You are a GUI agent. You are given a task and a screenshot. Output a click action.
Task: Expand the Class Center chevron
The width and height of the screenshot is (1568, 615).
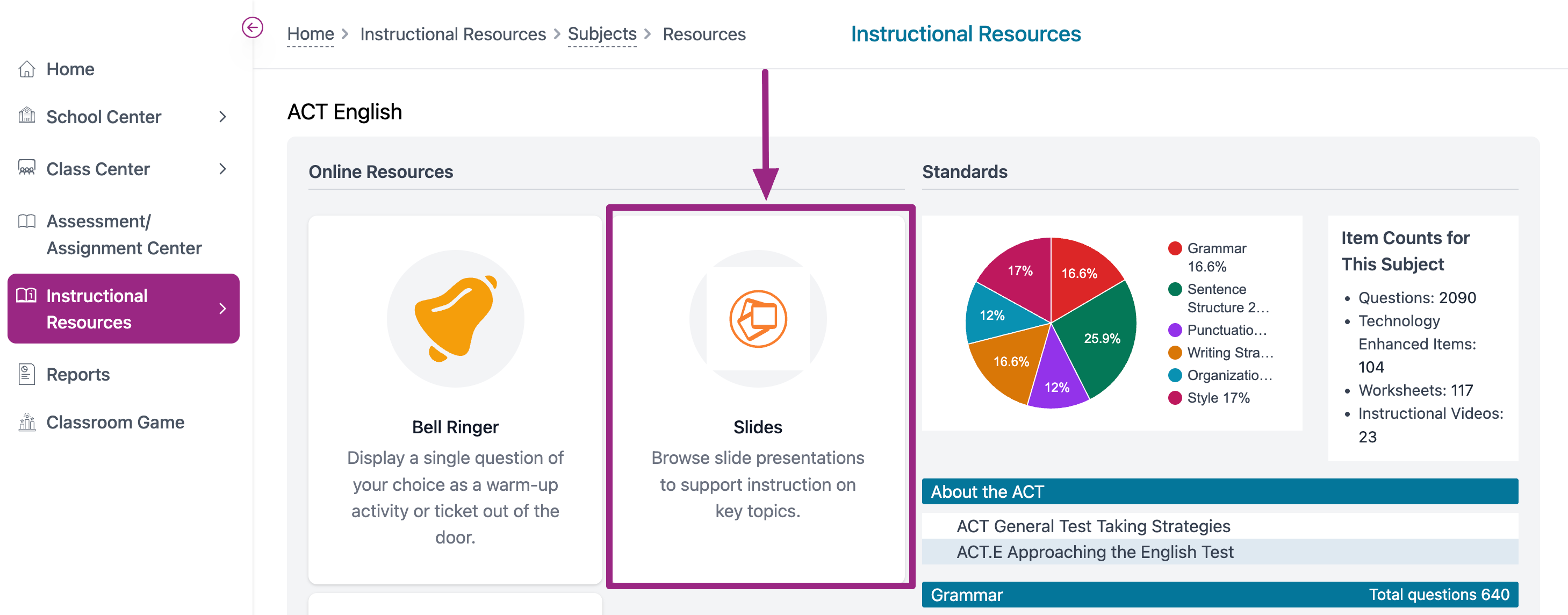[x=223, y=169]
